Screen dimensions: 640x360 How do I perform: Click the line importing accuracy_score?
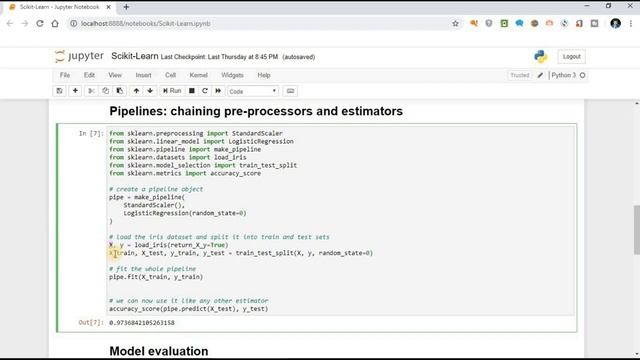pos(185,173)
